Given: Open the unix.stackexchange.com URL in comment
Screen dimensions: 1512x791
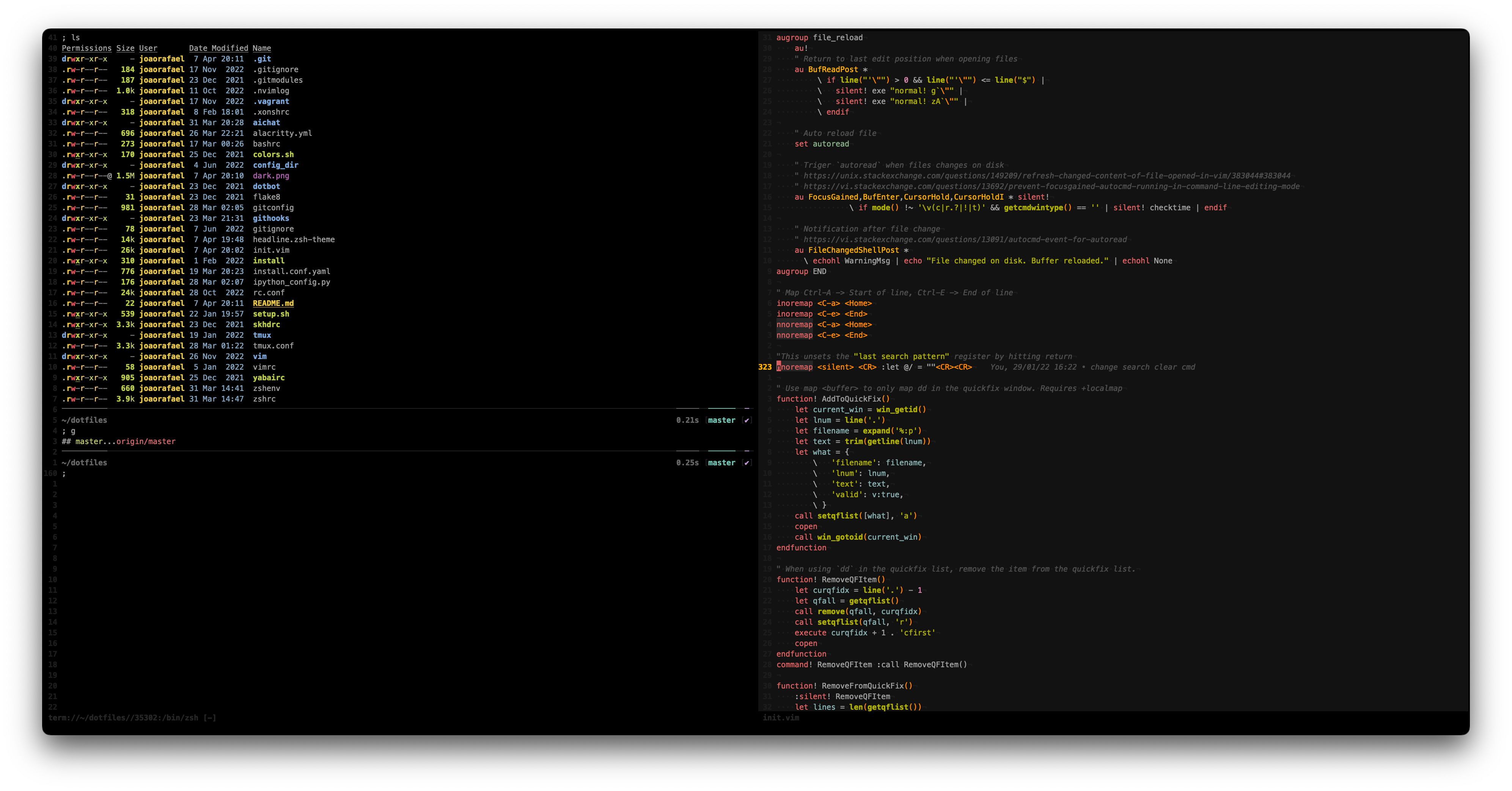Looking at the screenshot, I should click(x=1047, y=176).
